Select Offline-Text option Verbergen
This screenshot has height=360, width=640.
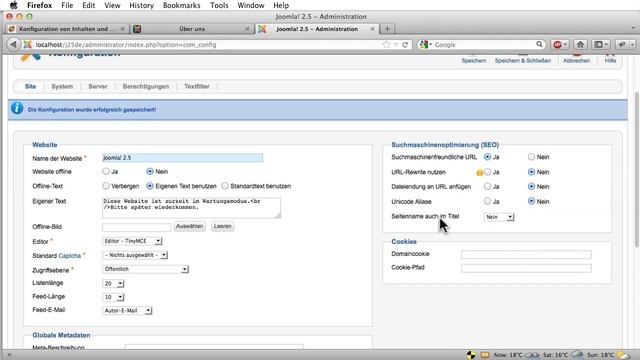pyautogui.click(x=106, y=186)
